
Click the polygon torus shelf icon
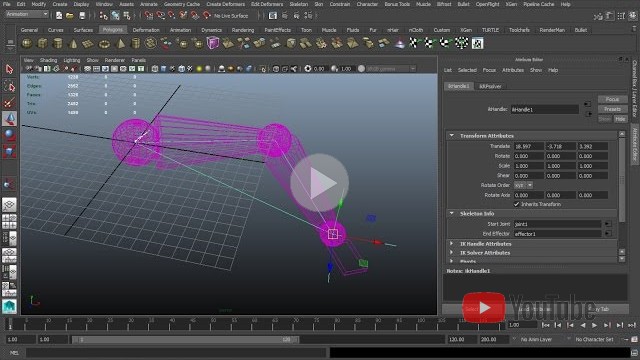coord(104,43)
